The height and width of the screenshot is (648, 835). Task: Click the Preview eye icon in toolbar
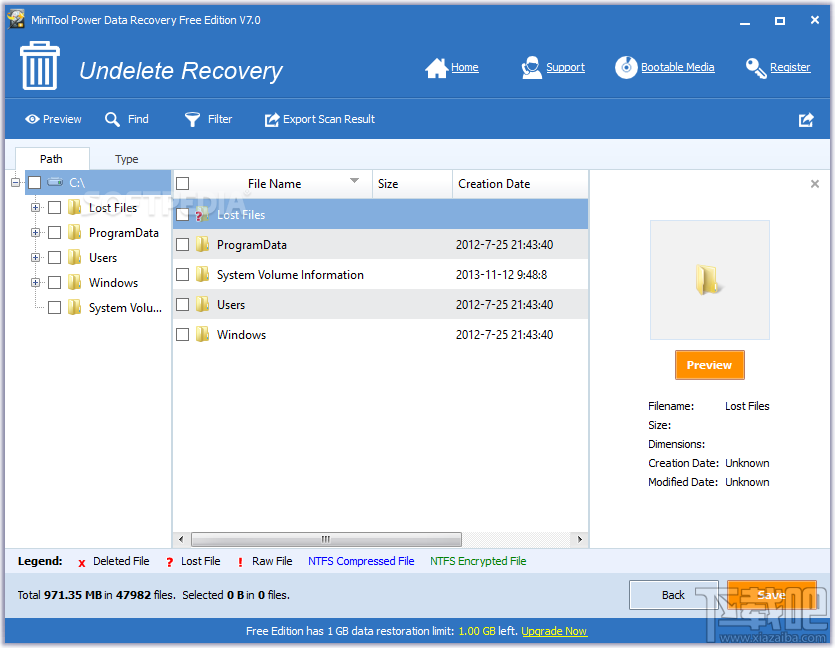tap(32, 119)
